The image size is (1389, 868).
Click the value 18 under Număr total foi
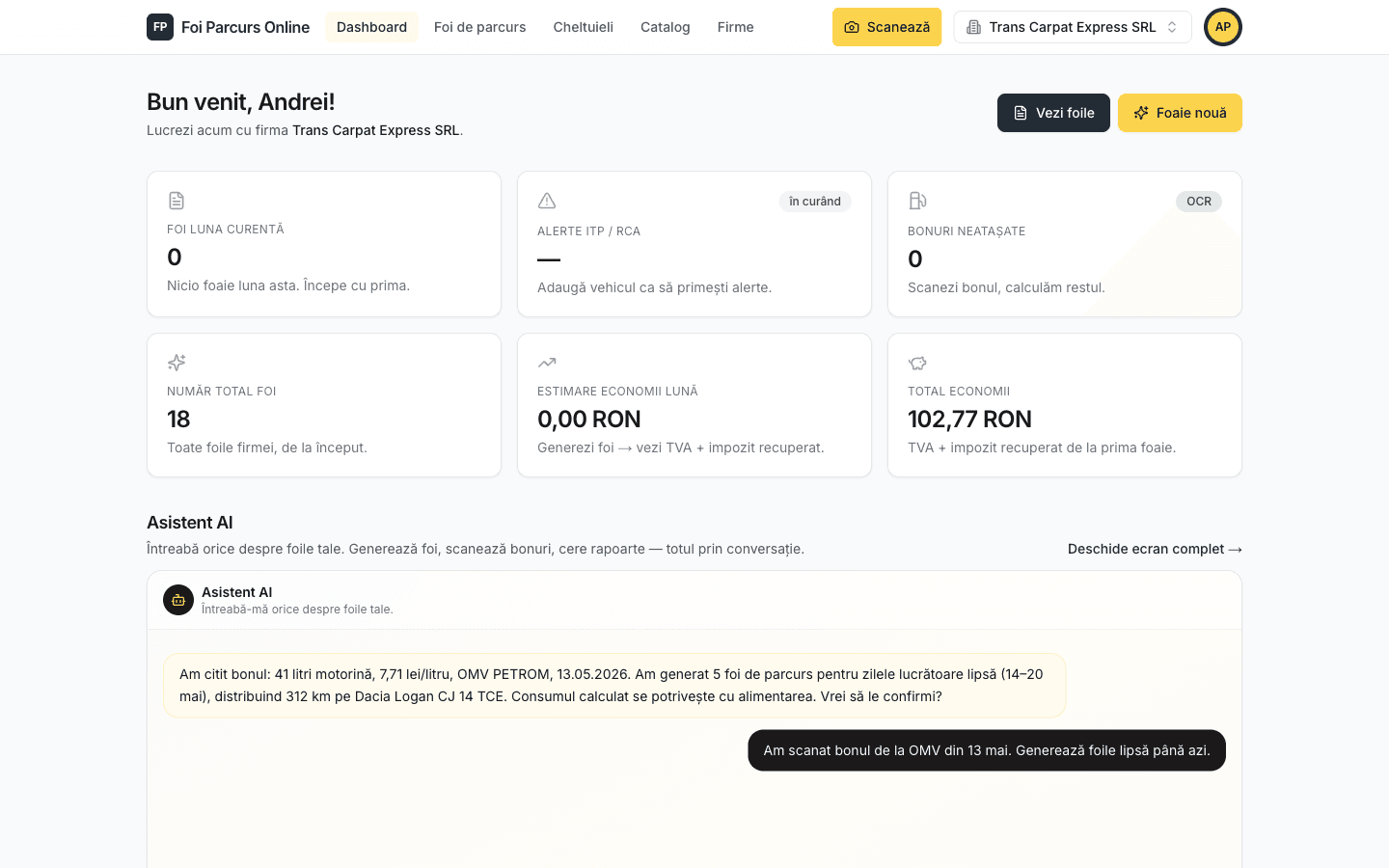click(178, 420)
